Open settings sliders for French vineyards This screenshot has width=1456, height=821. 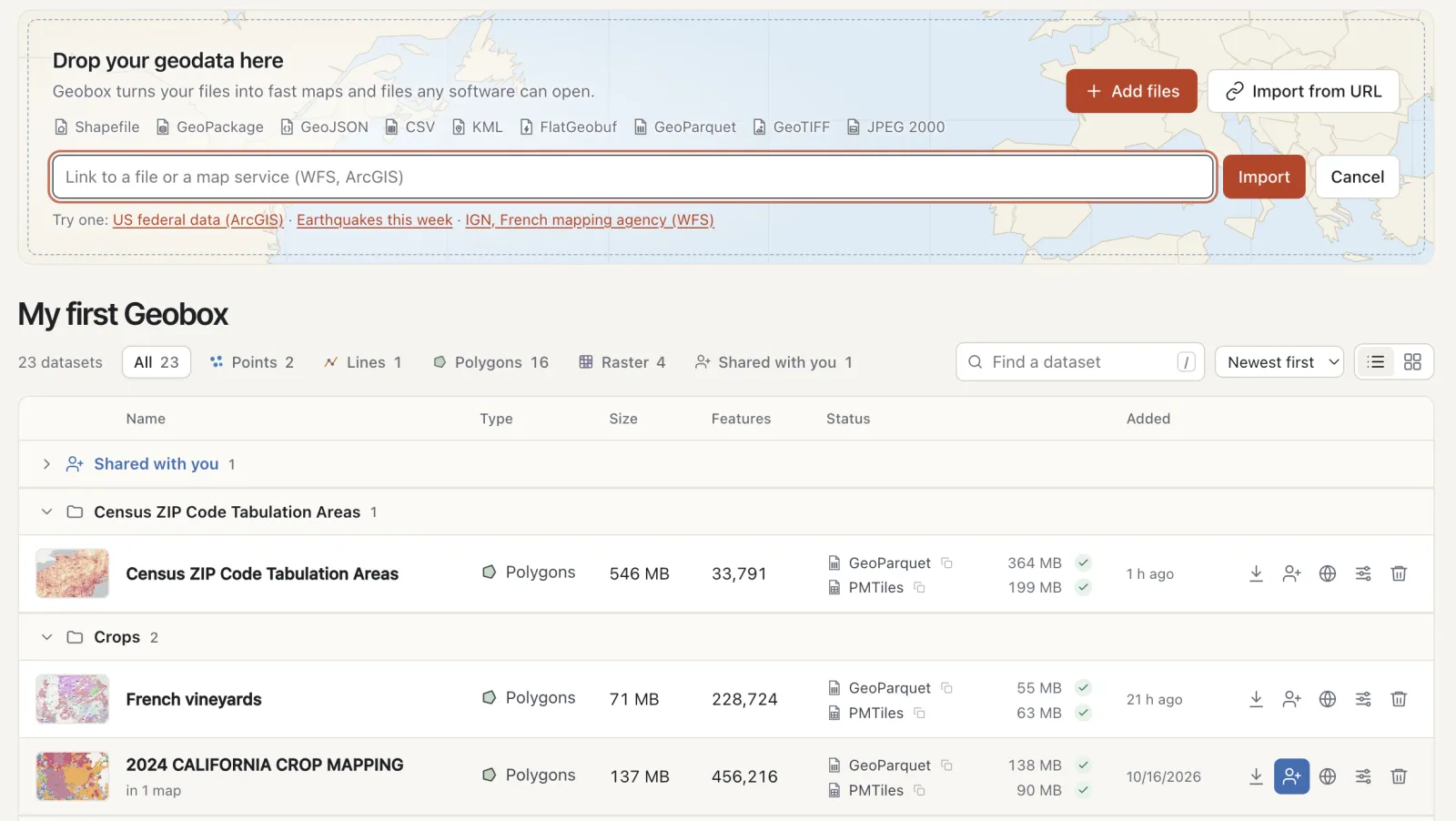pos(1363,699)
